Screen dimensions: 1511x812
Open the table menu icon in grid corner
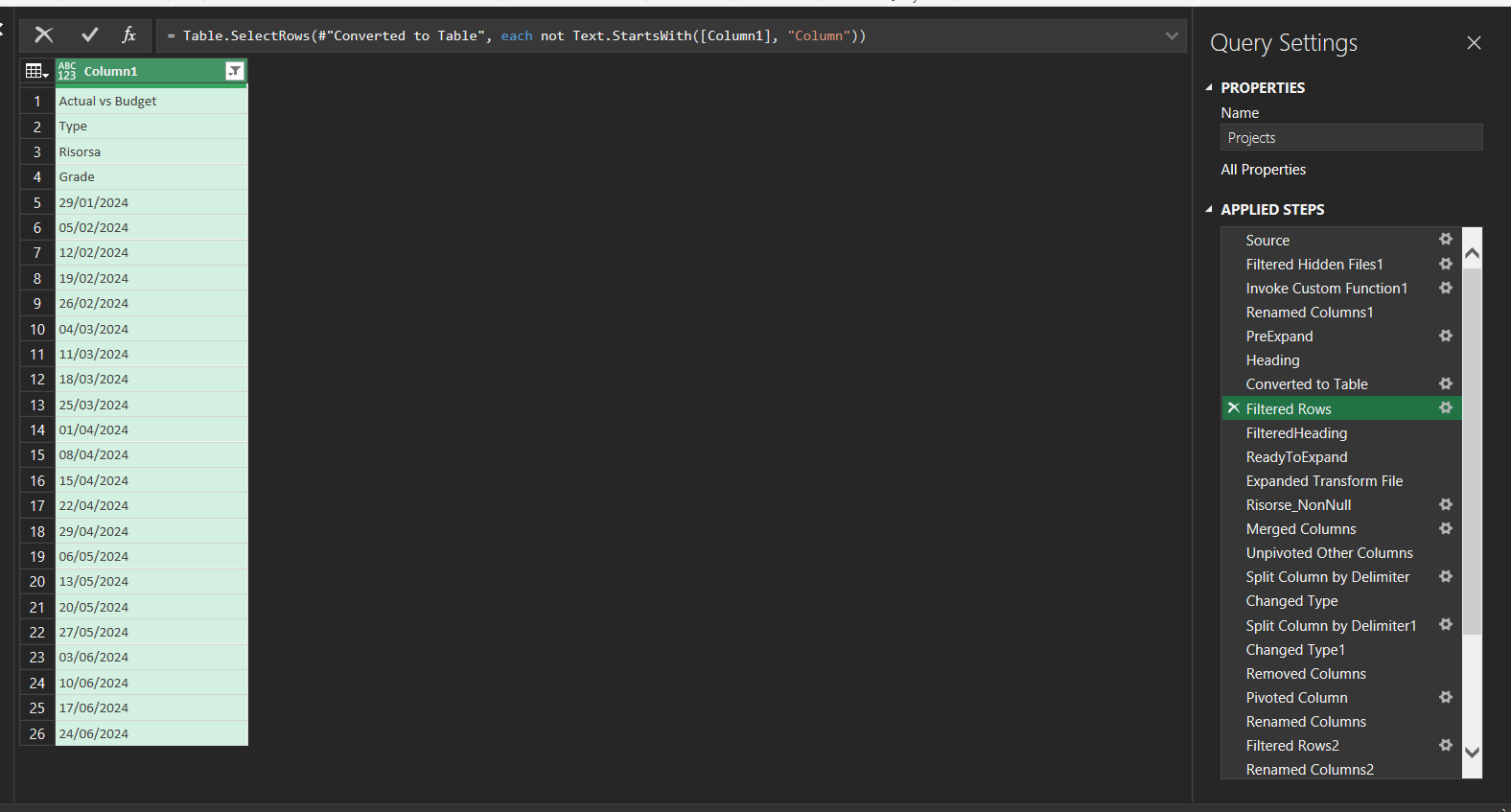[x=37, y=71]
